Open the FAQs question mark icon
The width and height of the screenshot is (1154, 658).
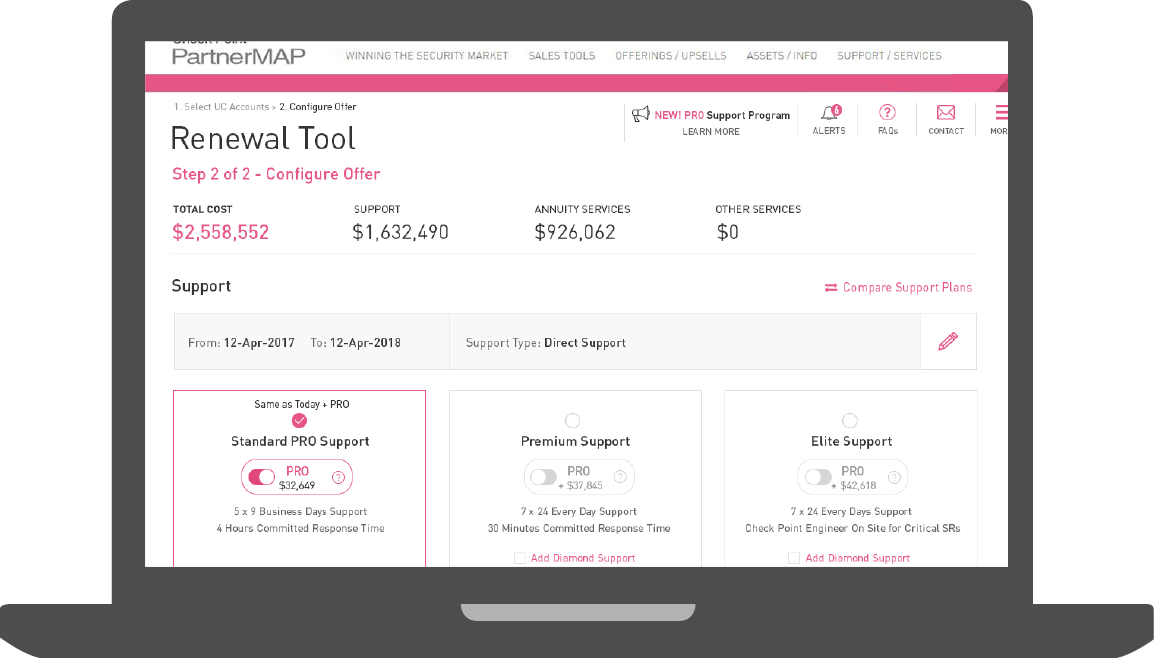point(887,112)
